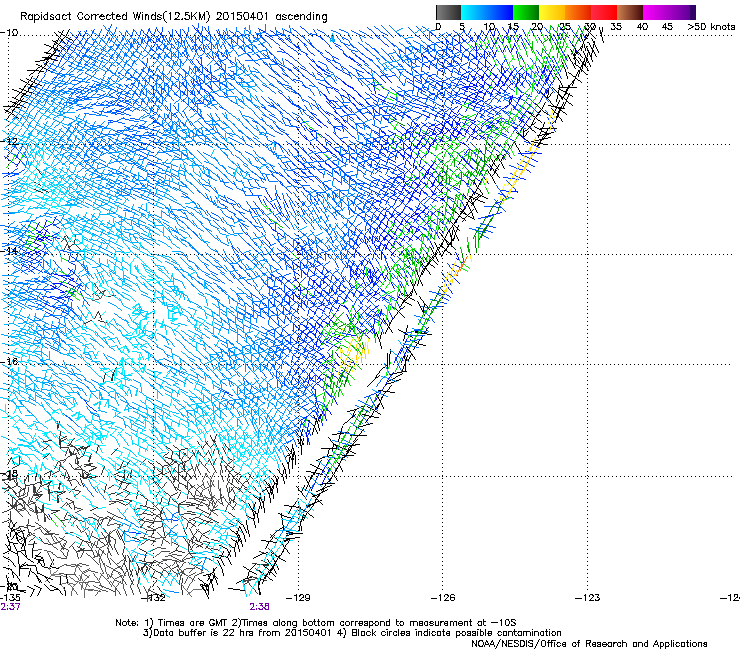The image size is (740, 650).
Task: Click the '35' label under the color bar
Action: coord(616,26)
